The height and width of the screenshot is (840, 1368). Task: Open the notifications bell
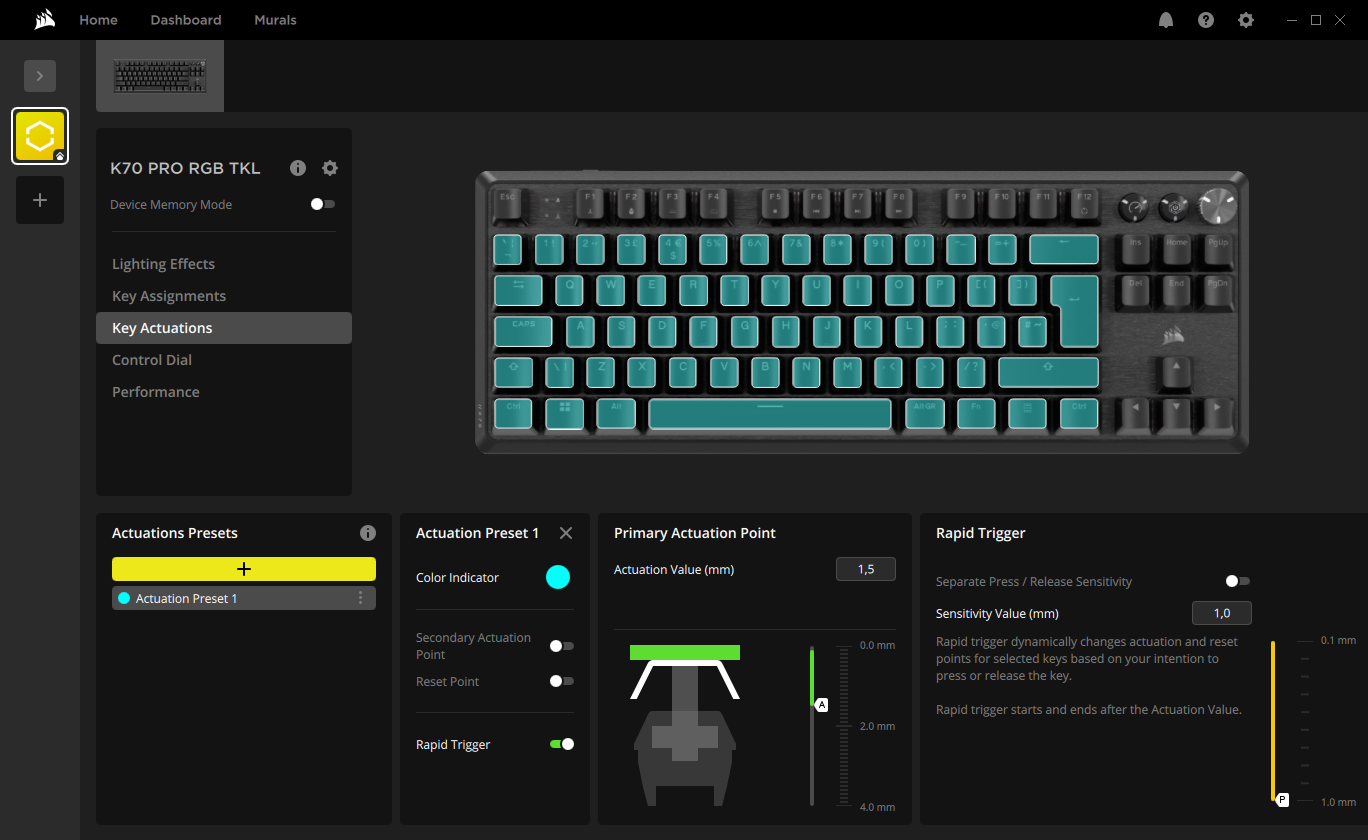point(1166,20)
